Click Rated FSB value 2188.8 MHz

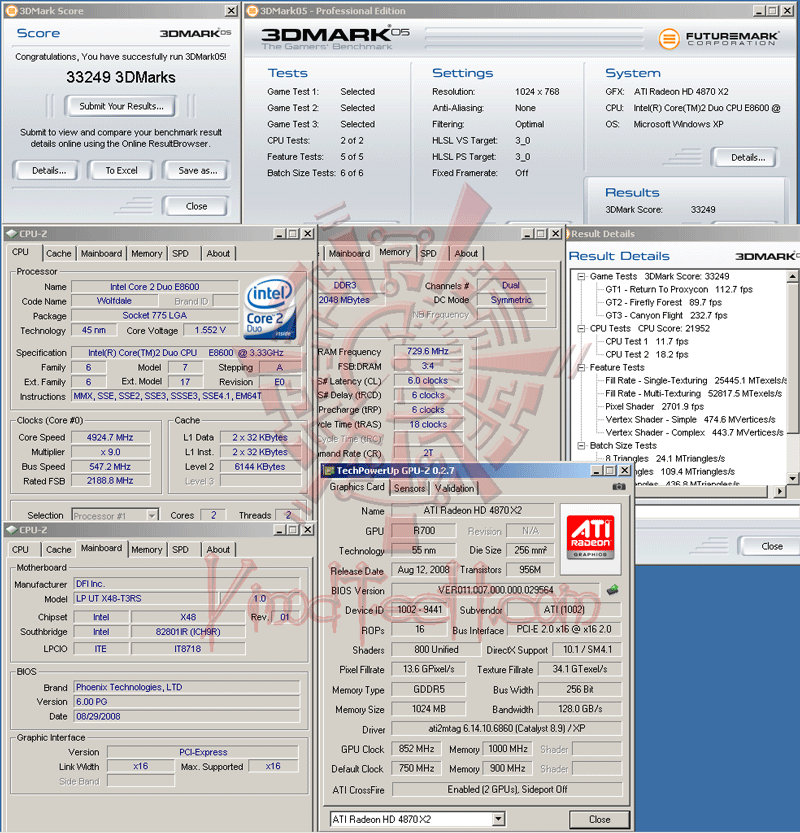[110, 480]
